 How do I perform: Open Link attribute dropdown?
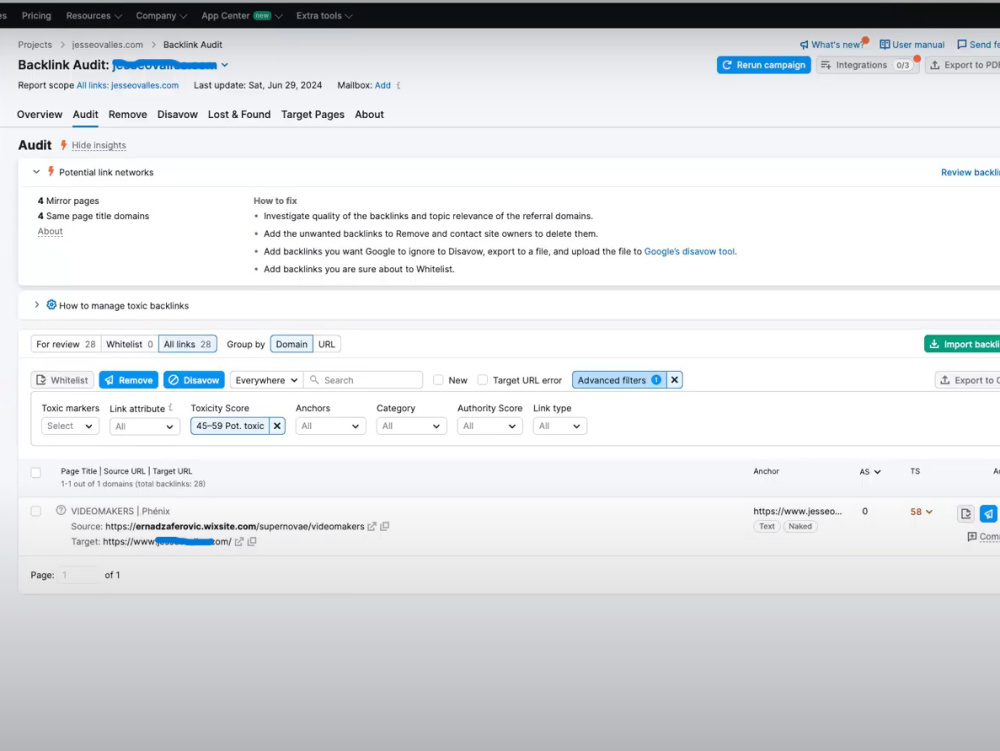click(x=145, y=427)
